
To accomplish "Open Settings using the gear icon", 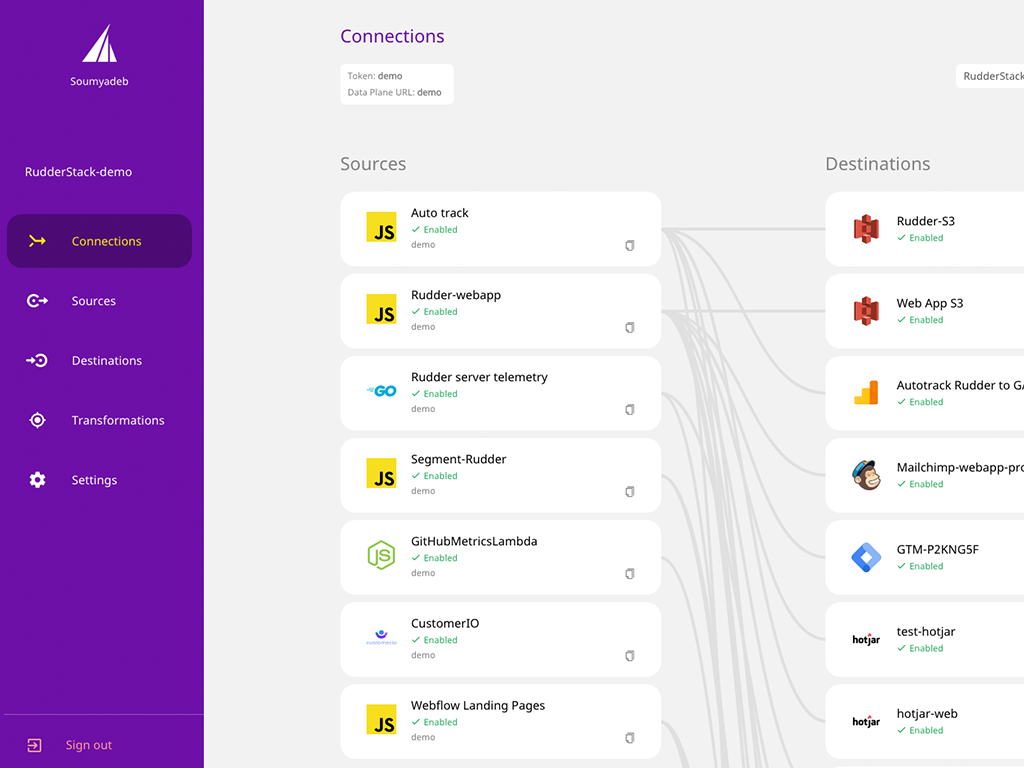I will pos(37,480).
